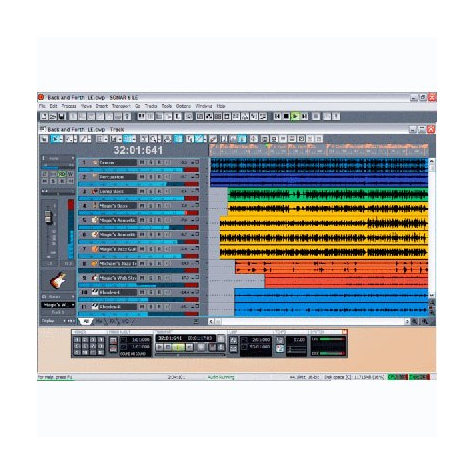The width and height of the screenshot is (475, 475).
Task: Open the Insert menu
Action: [x=102, y=106]
